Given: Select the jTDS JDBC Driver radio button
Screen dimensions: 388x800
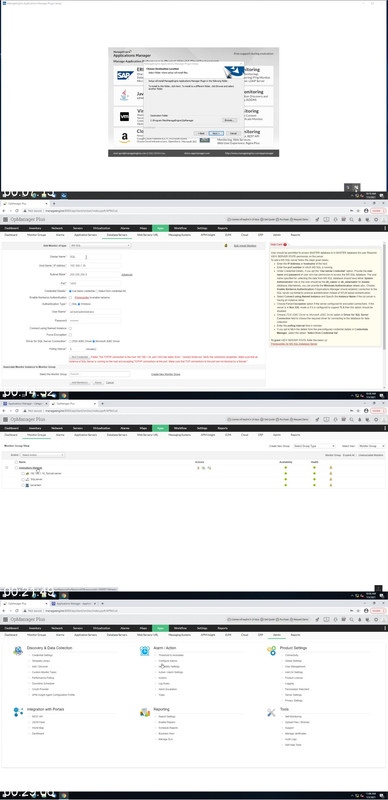Looking at the screenshot, I should click(x=70, y=340).
